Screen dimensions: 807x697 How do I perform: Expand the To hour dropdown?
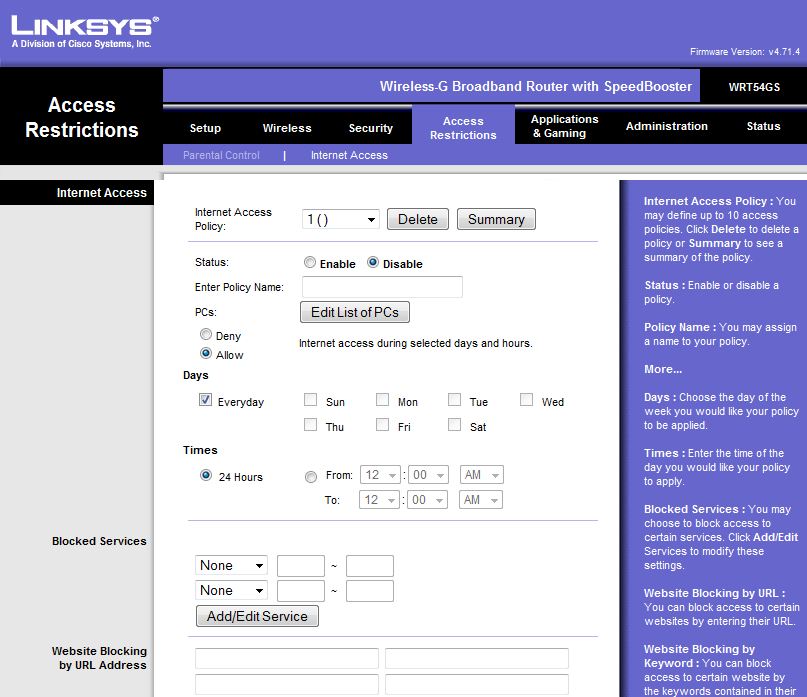coord(379,500)
